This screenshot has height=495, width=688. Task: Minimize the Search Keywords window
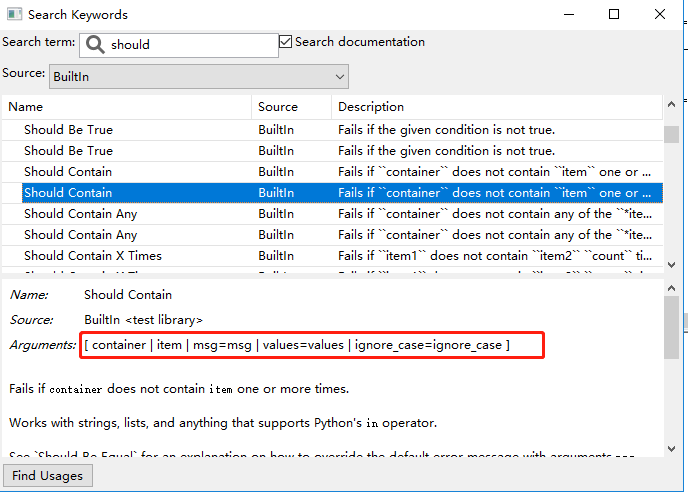point(569,14)
